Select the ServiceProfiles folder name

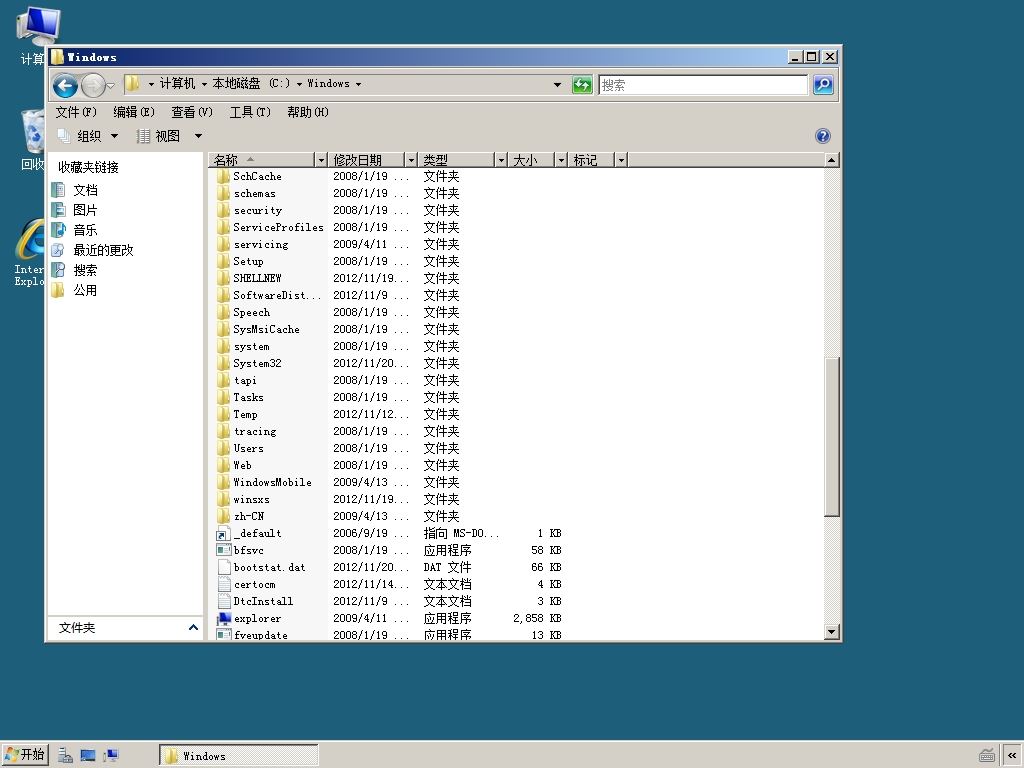278,227
